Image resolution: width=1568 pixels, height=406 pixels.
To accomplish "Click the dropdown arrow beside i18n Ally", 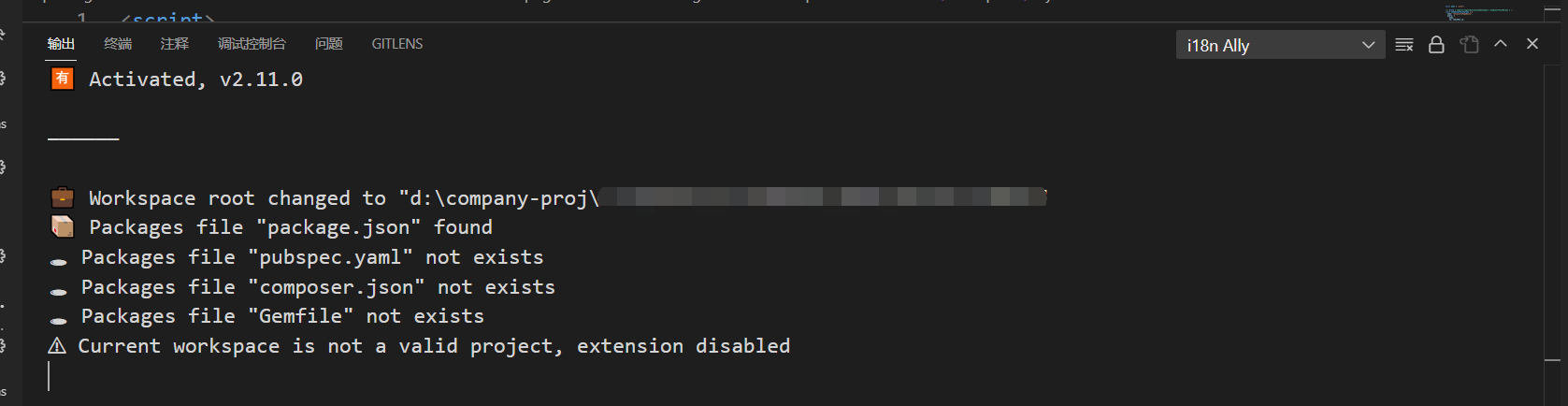I will [x=1369, y=45].
